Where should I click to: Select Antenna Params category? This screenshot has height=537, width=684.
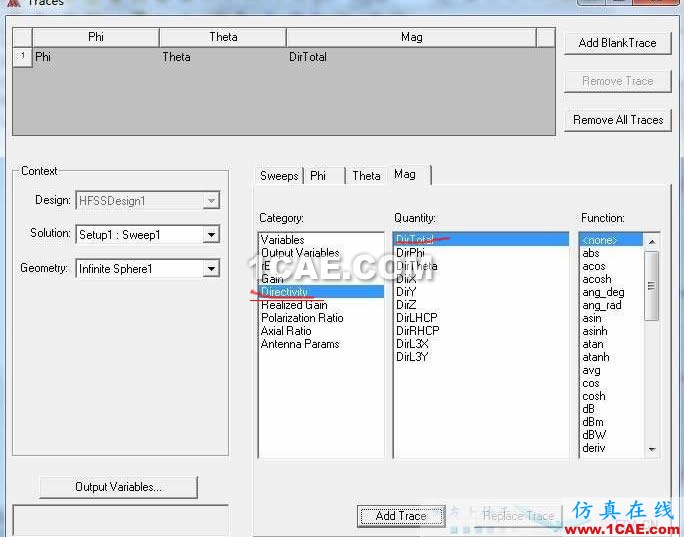click(321, 344)
